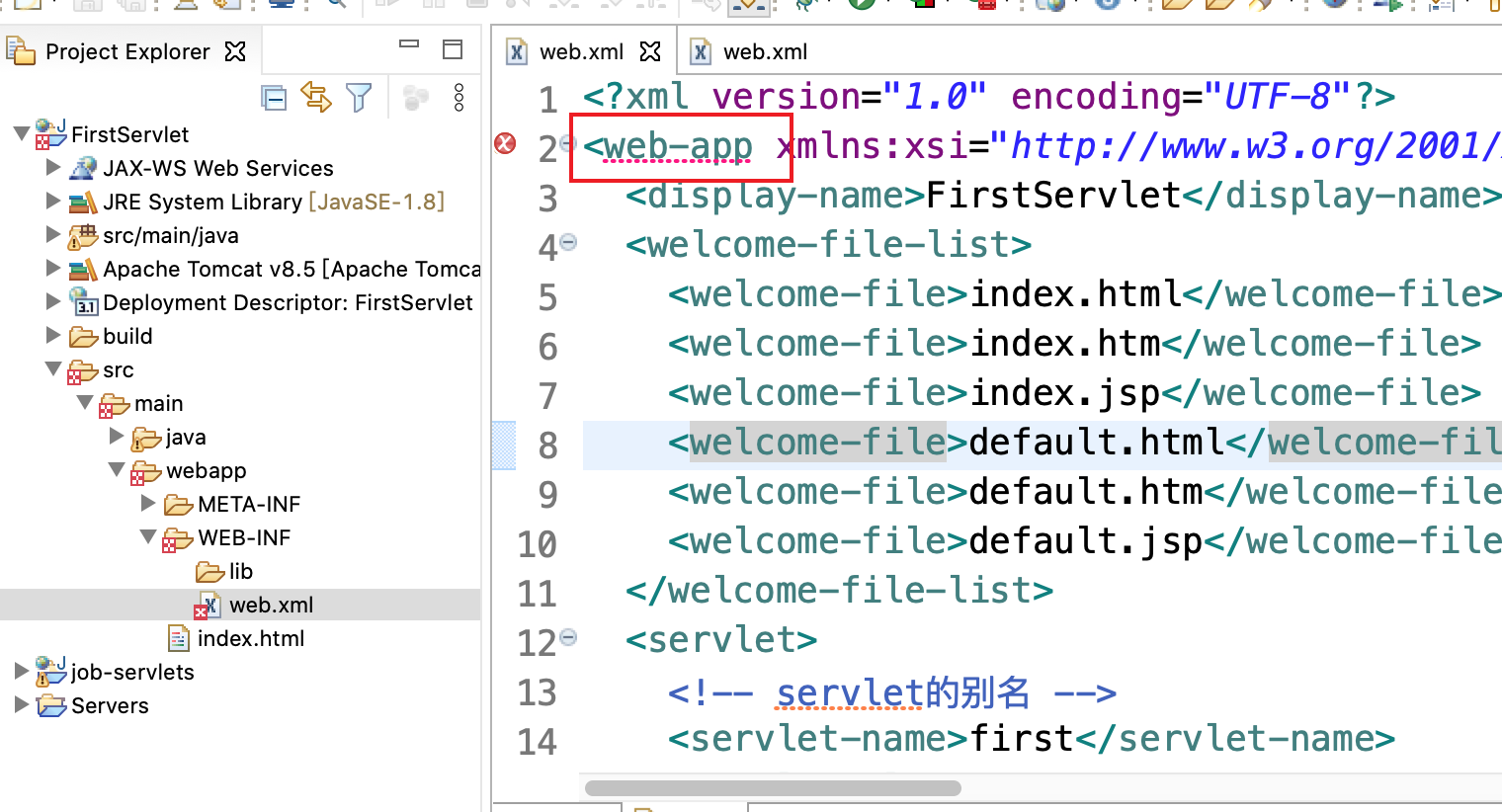
Task: Click Deployment Descriptor icon
Action: pos(83,301)
